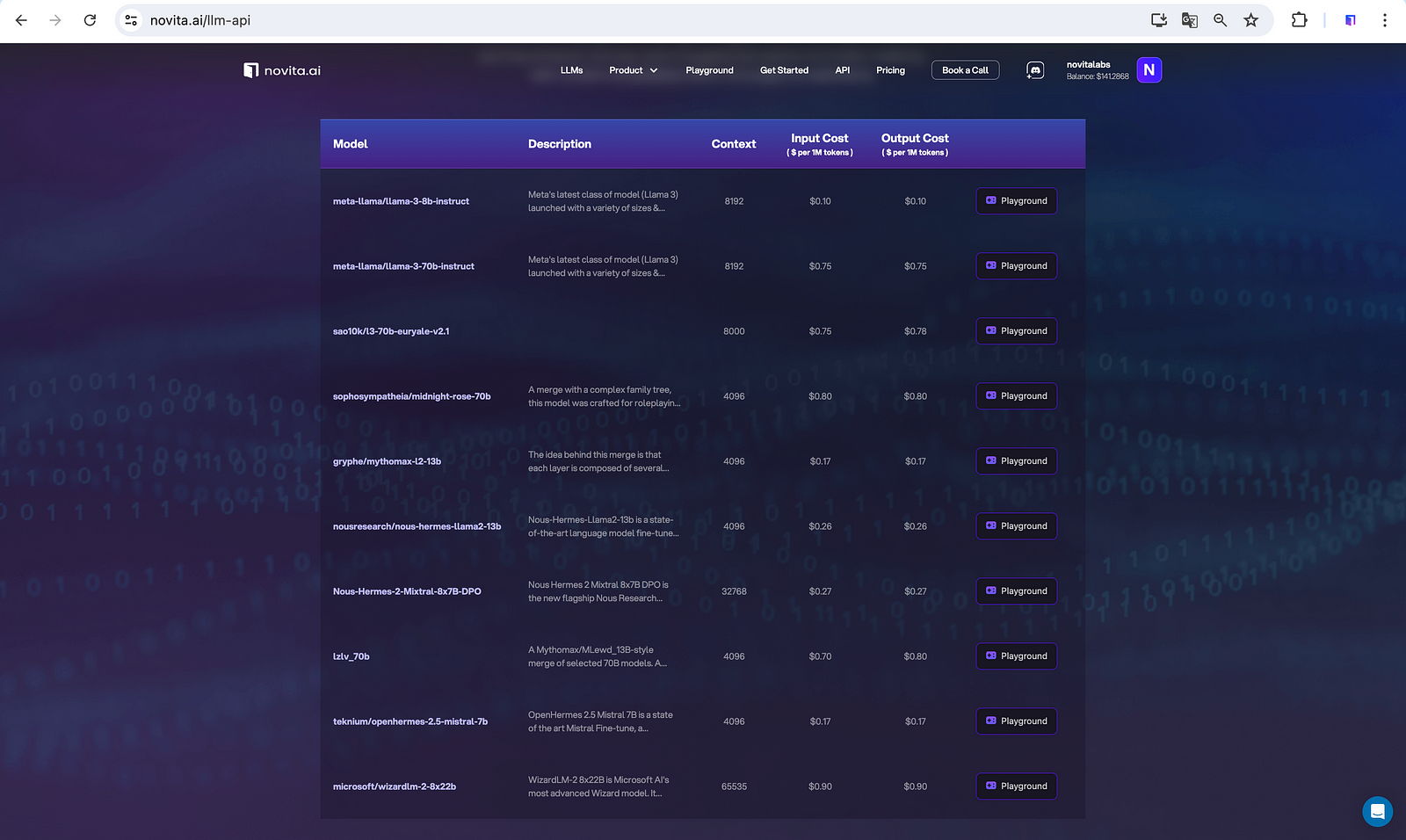Image resolution: width=1406 pixels, height=840 pixels.
Task: View site information icon in address bar
Action: tap(131, 20)
